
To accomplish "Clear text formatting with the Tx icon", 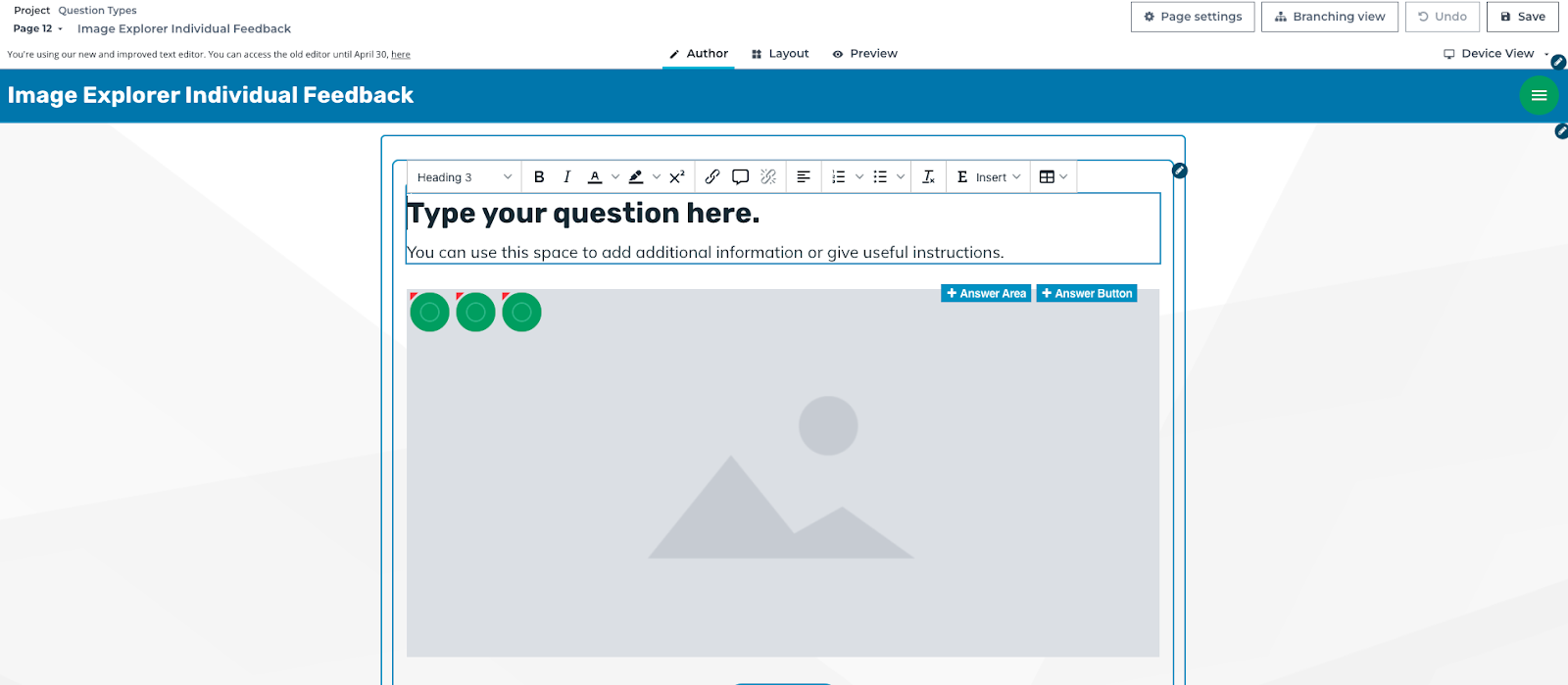I will point(929,177).
